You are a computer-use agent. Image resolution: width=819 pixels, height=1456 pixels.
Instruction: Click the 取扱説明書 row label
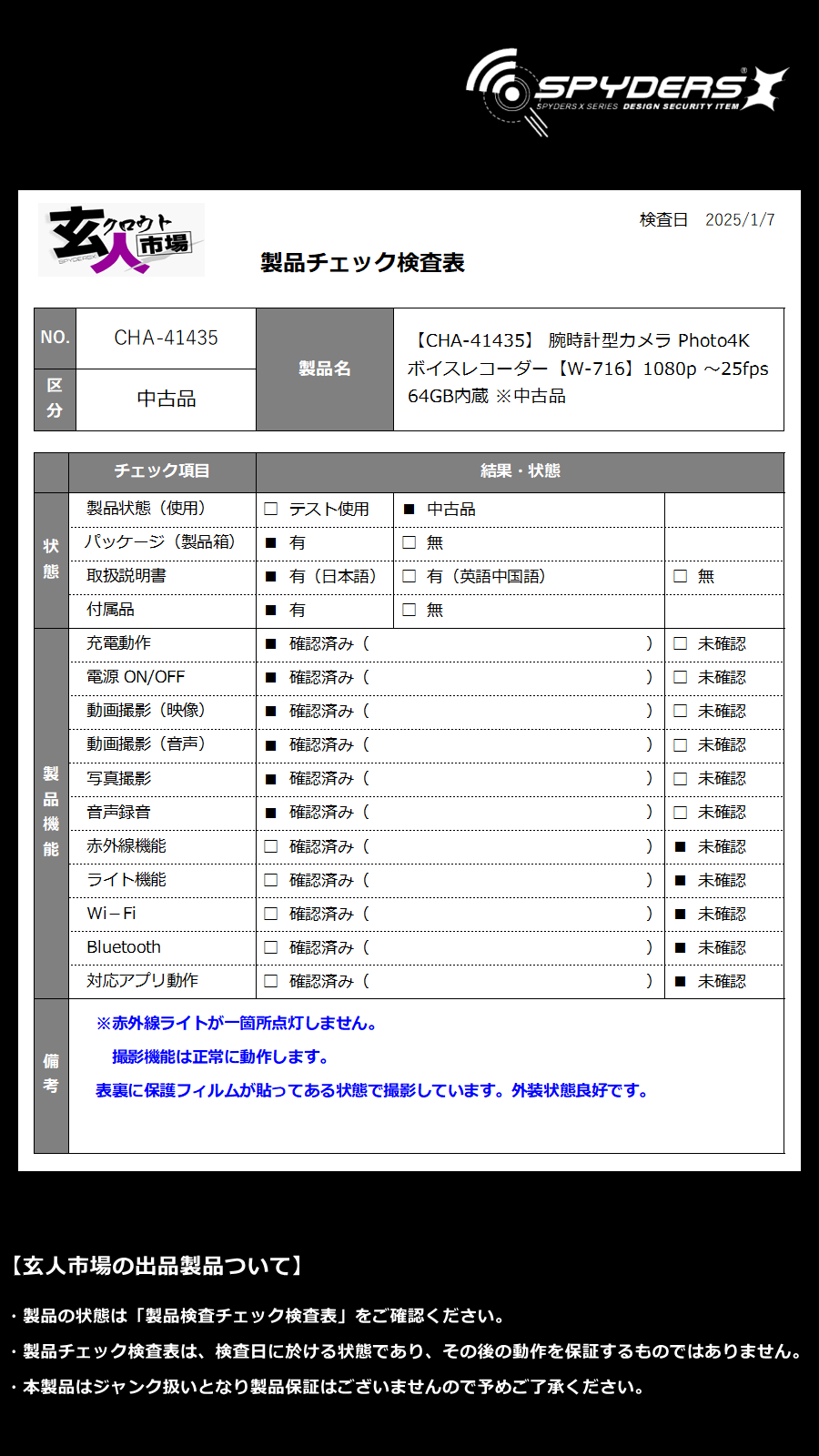click(126, 575)
